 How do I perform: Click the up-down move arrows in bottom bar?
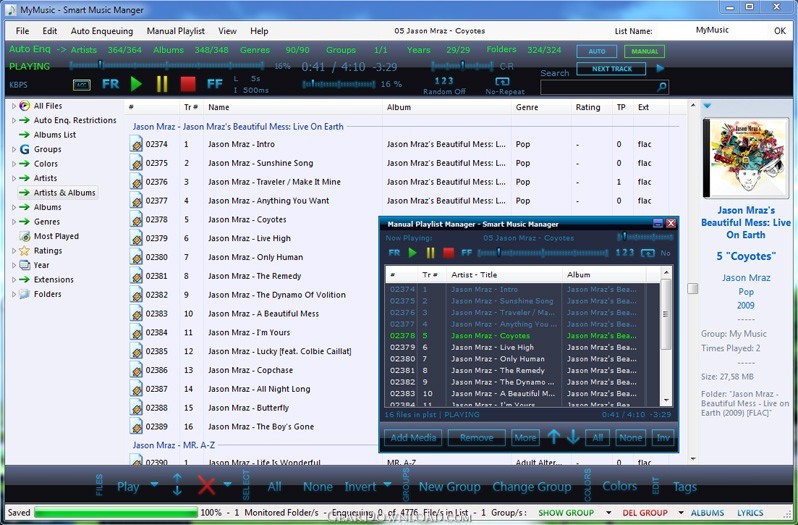point(177,485)
